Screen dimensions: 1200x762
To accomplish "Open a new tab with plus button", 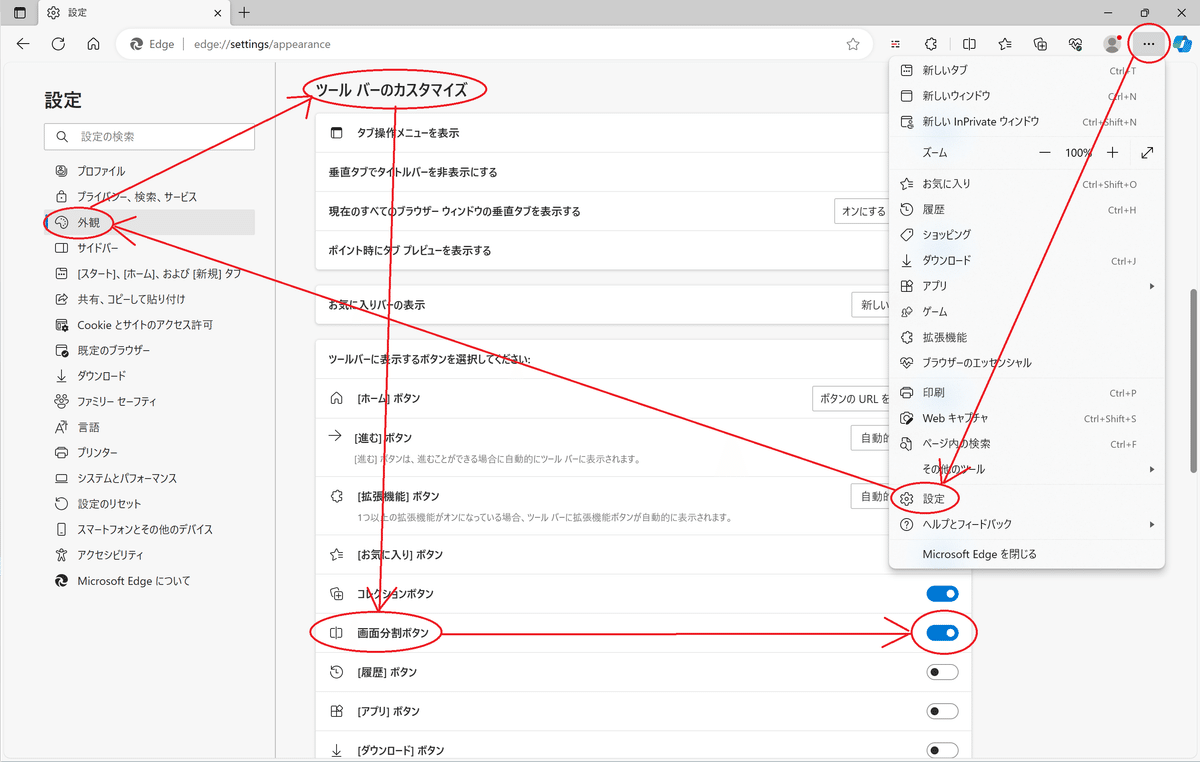I will click(x=244, y=13).
